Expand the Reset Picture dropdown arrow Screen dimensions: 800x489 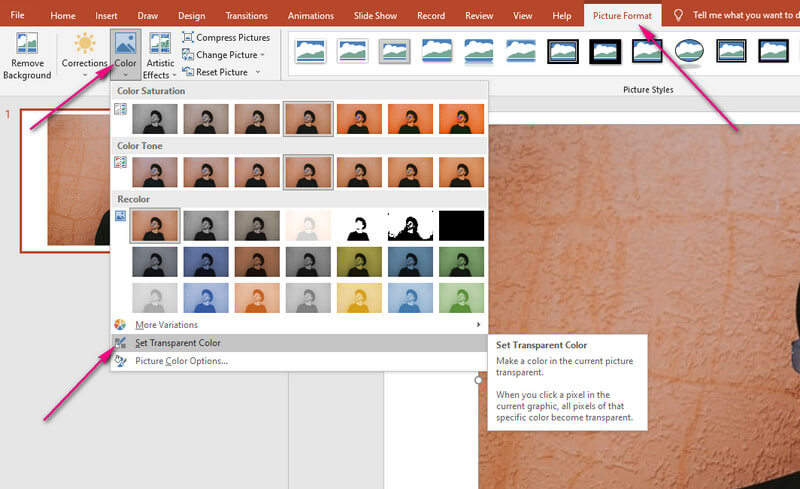(258, 72)
